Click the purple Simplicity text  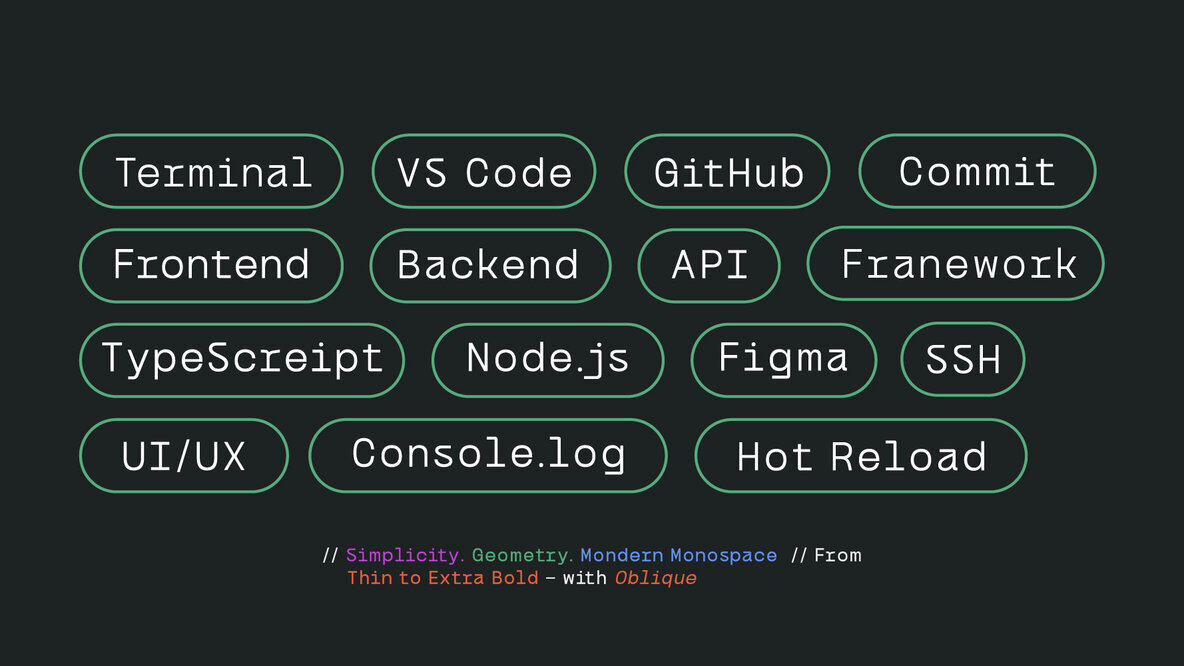(x=403, y=555)
